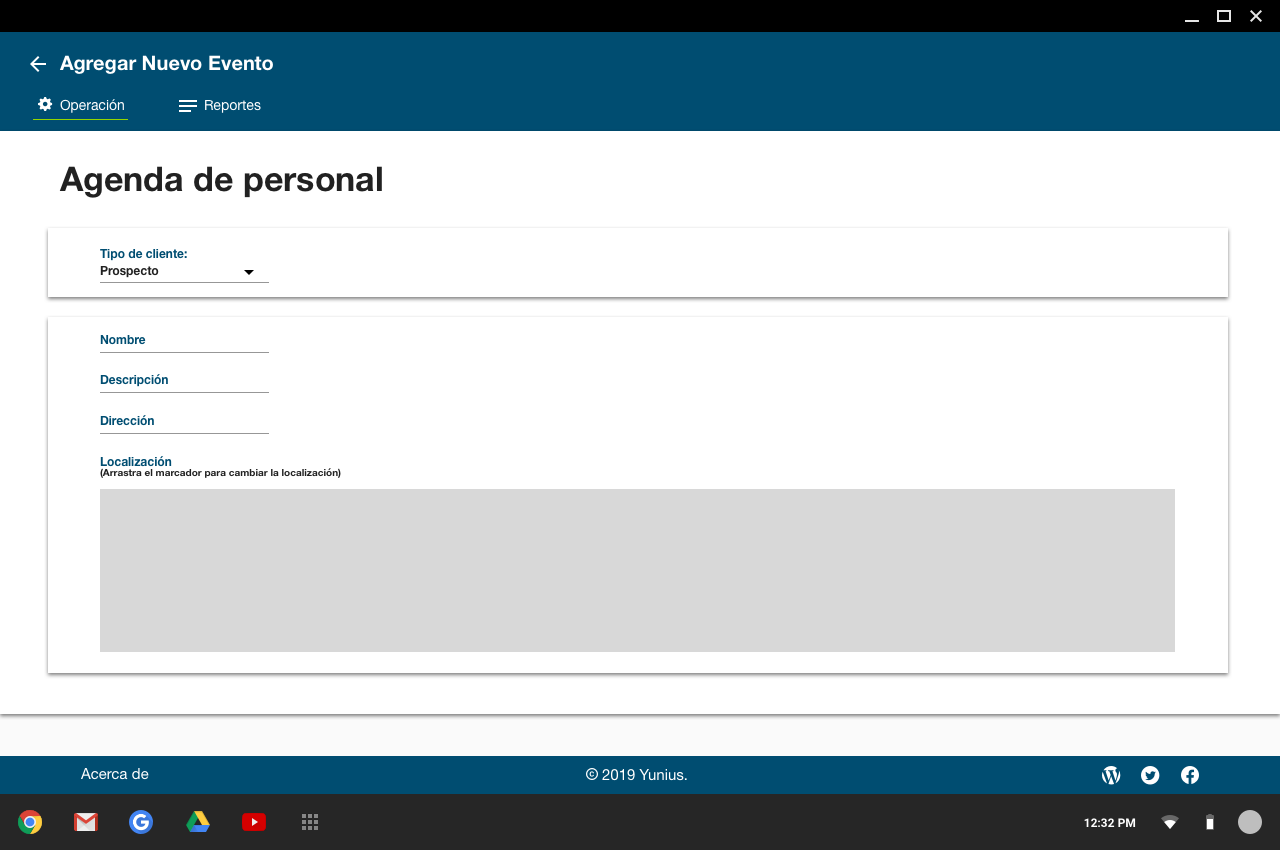Click the Acerca de footer link
This screenshot has width=1280, height=850.
click(x=115, y=774)
